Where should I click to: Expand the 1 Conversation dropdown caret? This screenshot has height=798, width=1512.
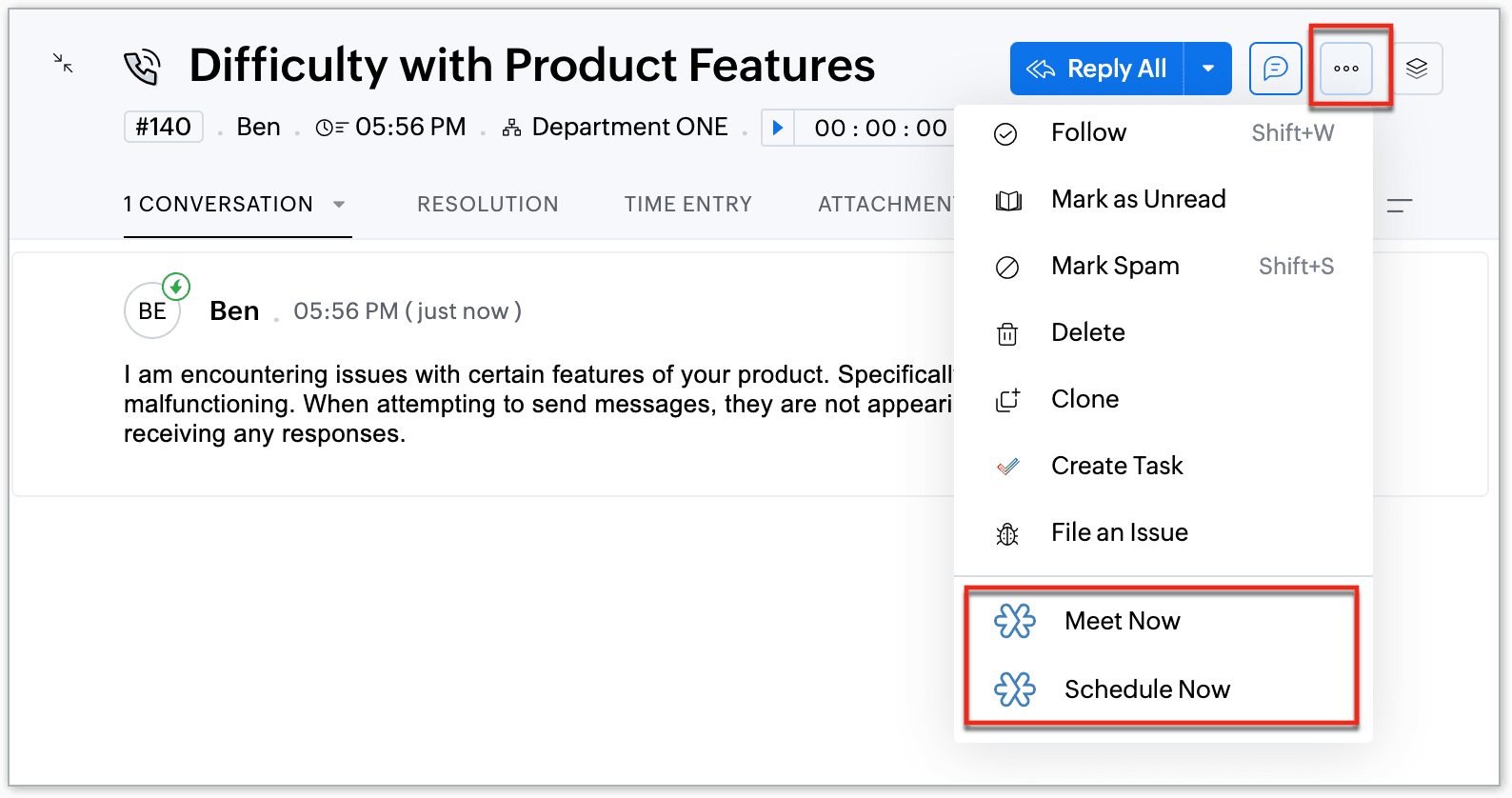[339, 205]
